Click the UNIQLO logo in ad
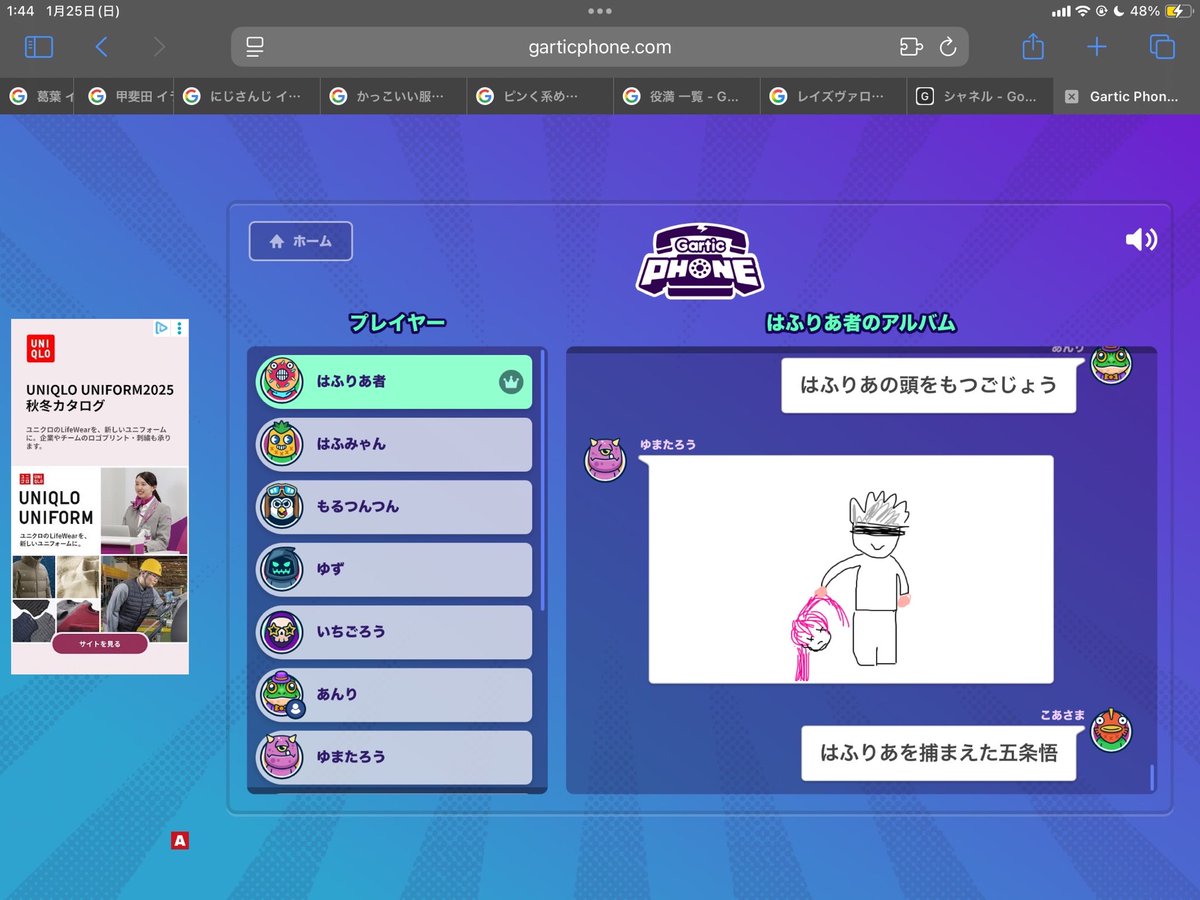 click(40, 347)
